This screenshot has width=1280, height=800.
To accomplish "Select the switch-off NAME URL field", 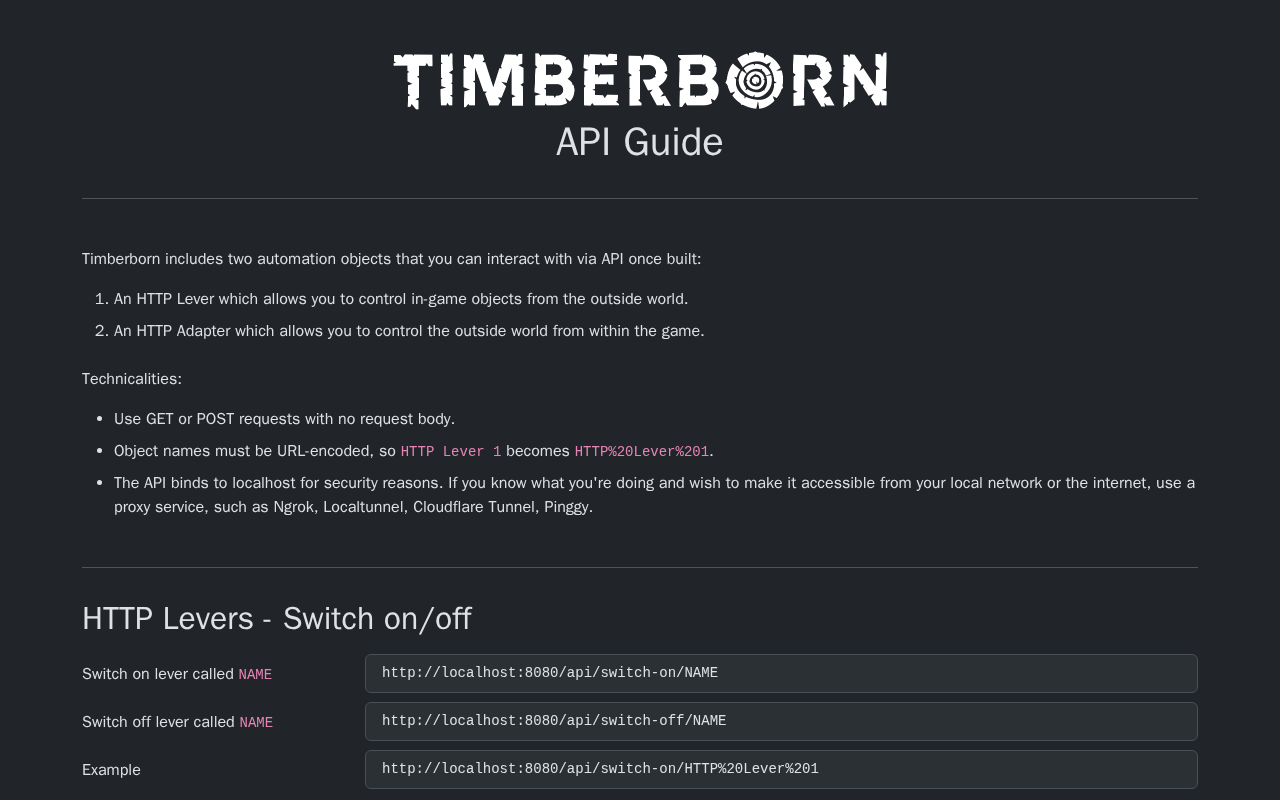I will [780, 721].
